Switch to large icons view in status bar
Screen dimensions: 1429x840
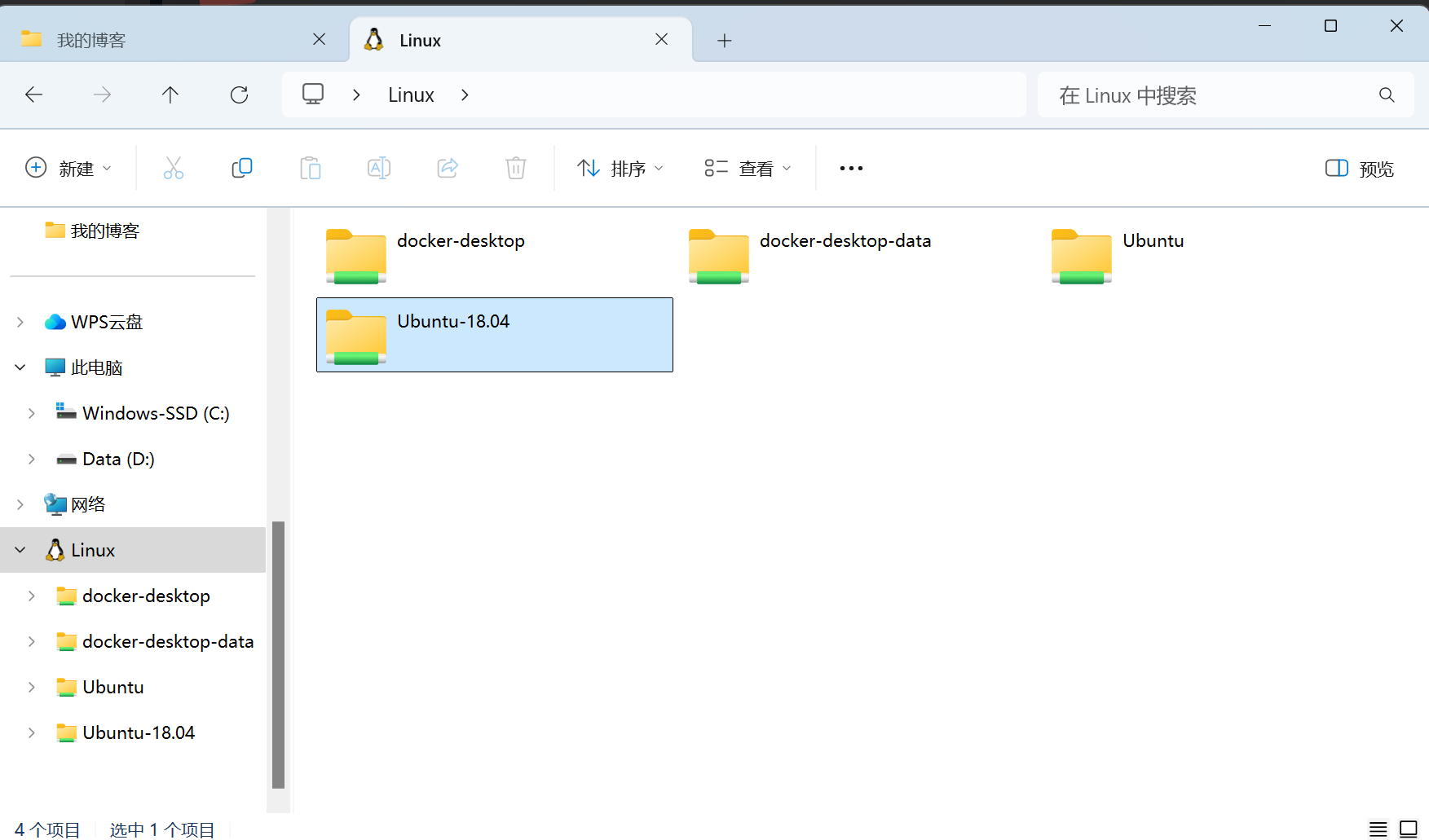tap(1408, 829)
